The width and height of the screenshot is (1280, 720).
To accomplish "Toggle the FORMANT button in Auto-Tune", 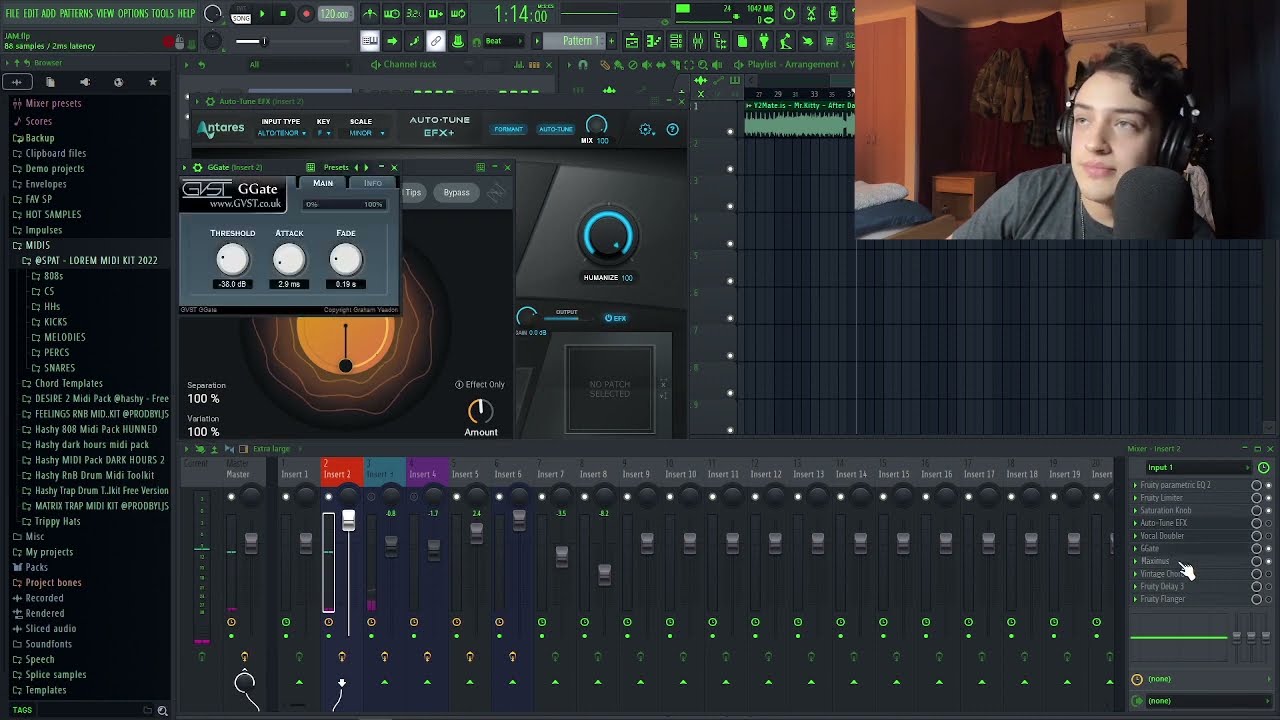I will click(508, 129).
